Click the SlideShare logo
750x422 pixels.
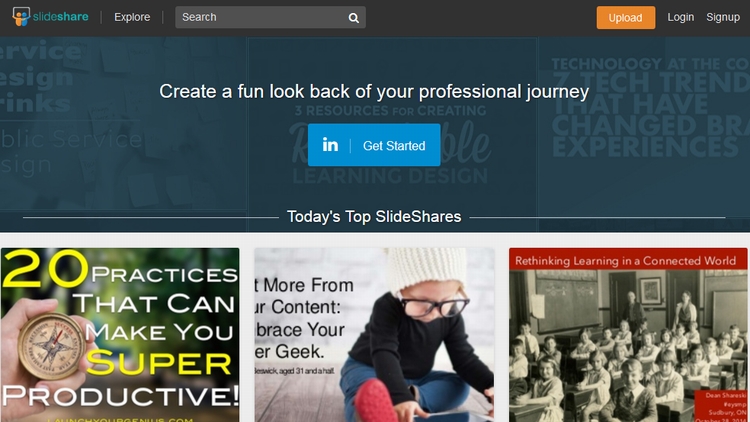click(50, 17)
